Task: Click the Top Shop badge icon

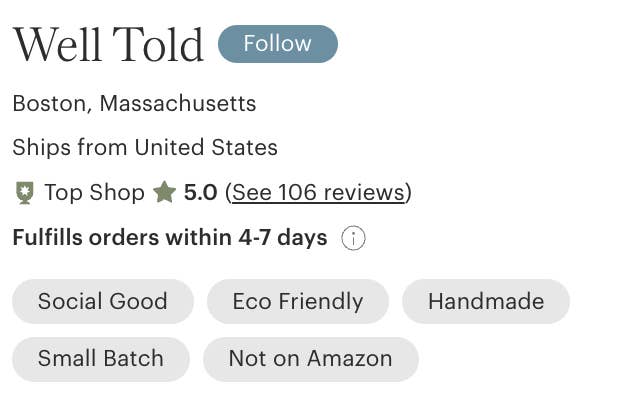Action: [25, 193]
